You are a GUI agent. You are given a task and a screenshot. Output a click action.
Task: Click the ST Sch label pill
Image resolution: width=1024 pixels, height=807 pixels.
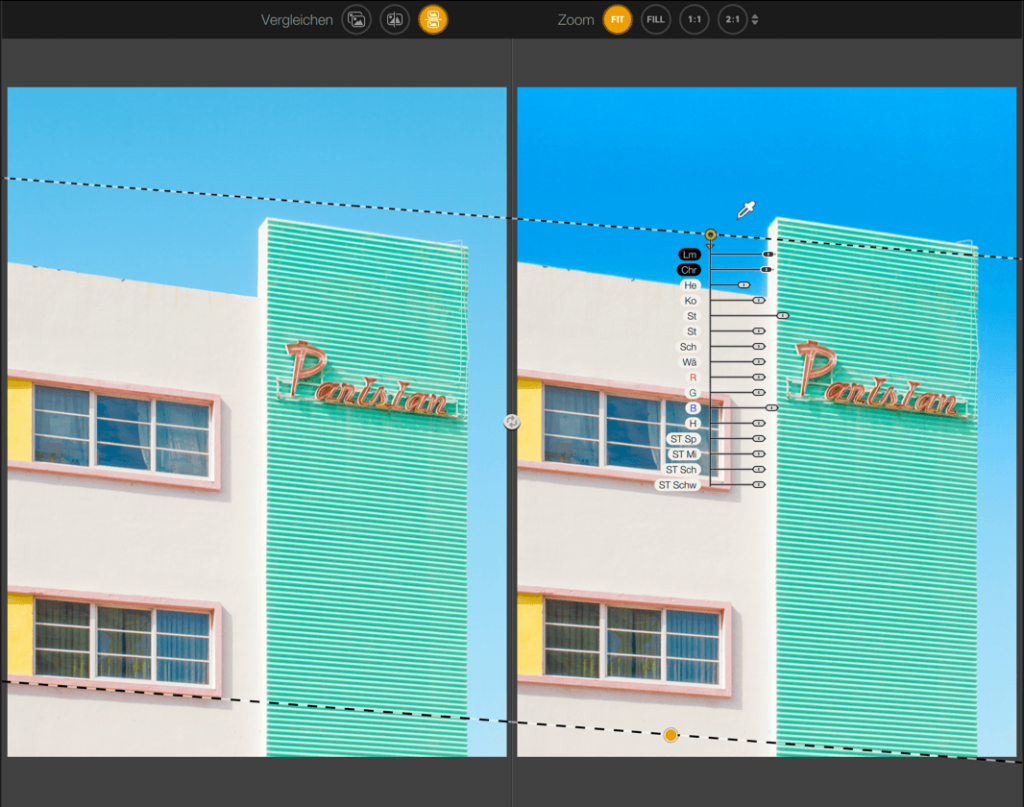tap(681, 469)
